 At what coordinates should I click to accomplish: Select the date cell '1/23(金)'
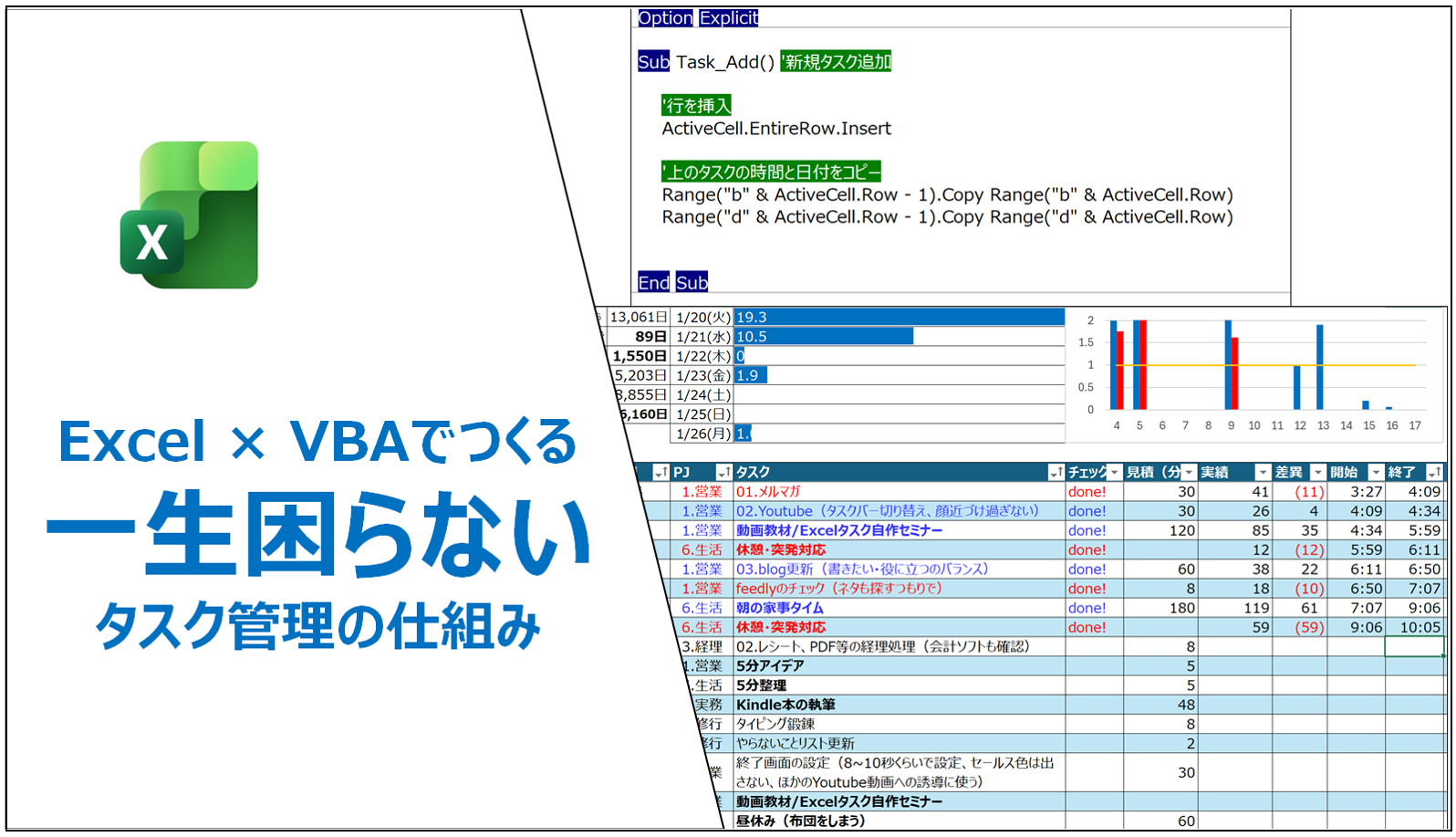point(702,375)
